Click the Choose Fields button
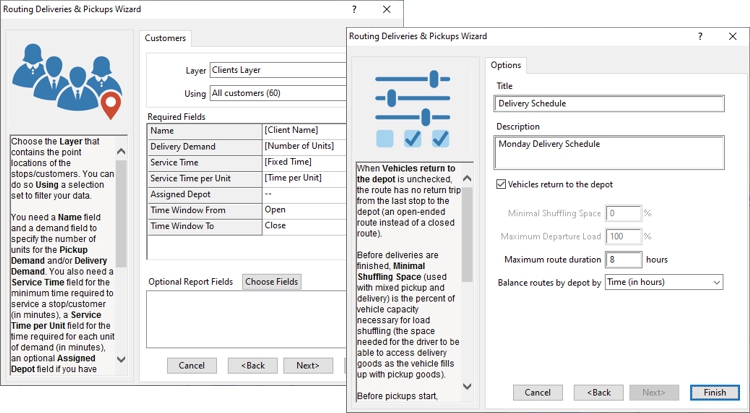Viewport: 750px width, 413px height. tap(272, 282)
